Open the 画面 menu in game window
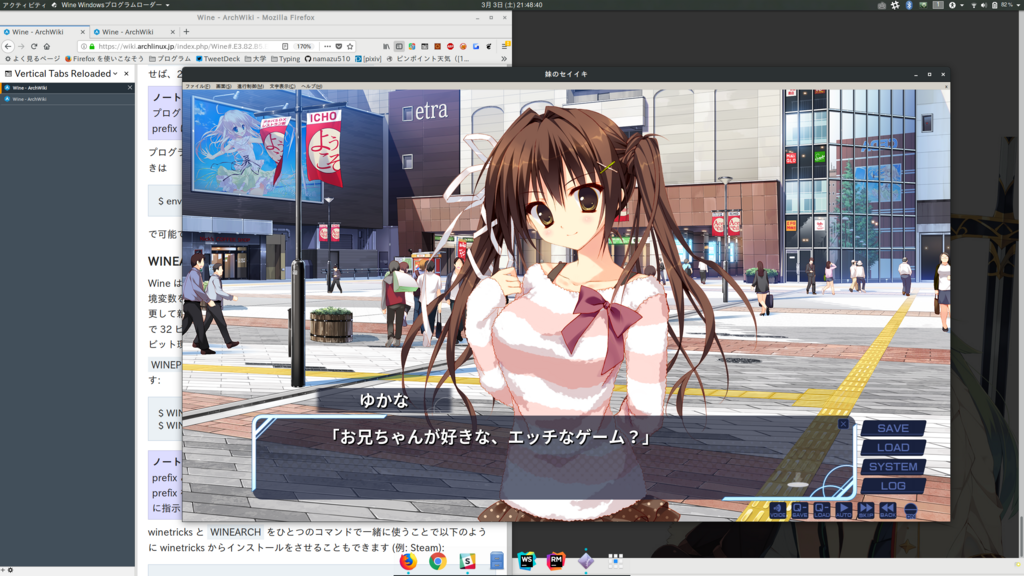1024x576 pixels. tap(223, 86)
